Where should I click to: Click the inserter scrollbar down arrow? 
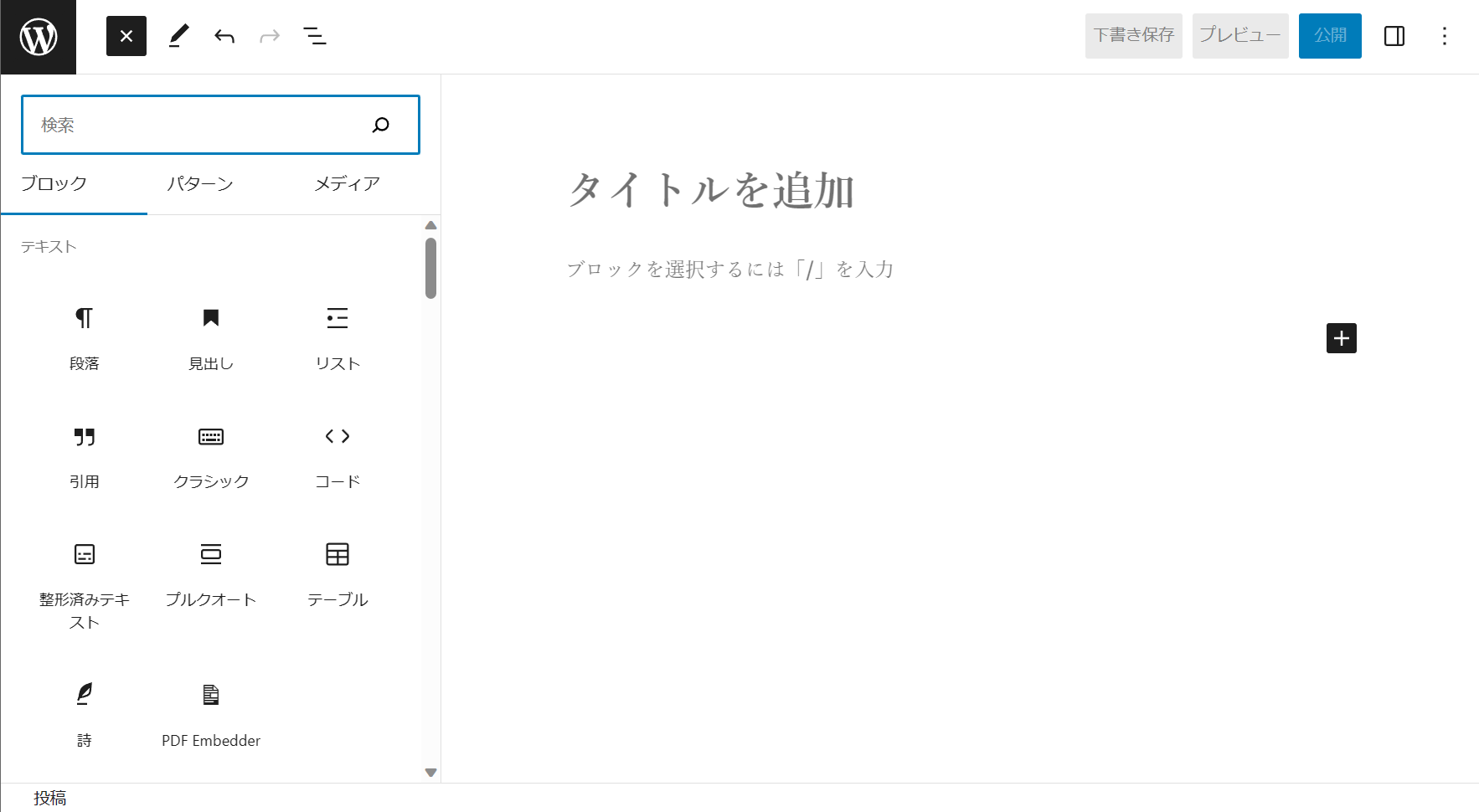(430, 773)
